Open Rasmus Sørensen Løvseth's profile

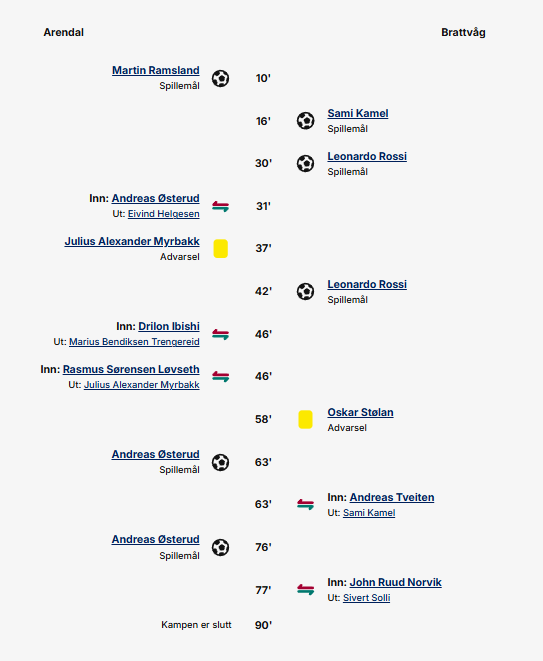coord(131,369)
